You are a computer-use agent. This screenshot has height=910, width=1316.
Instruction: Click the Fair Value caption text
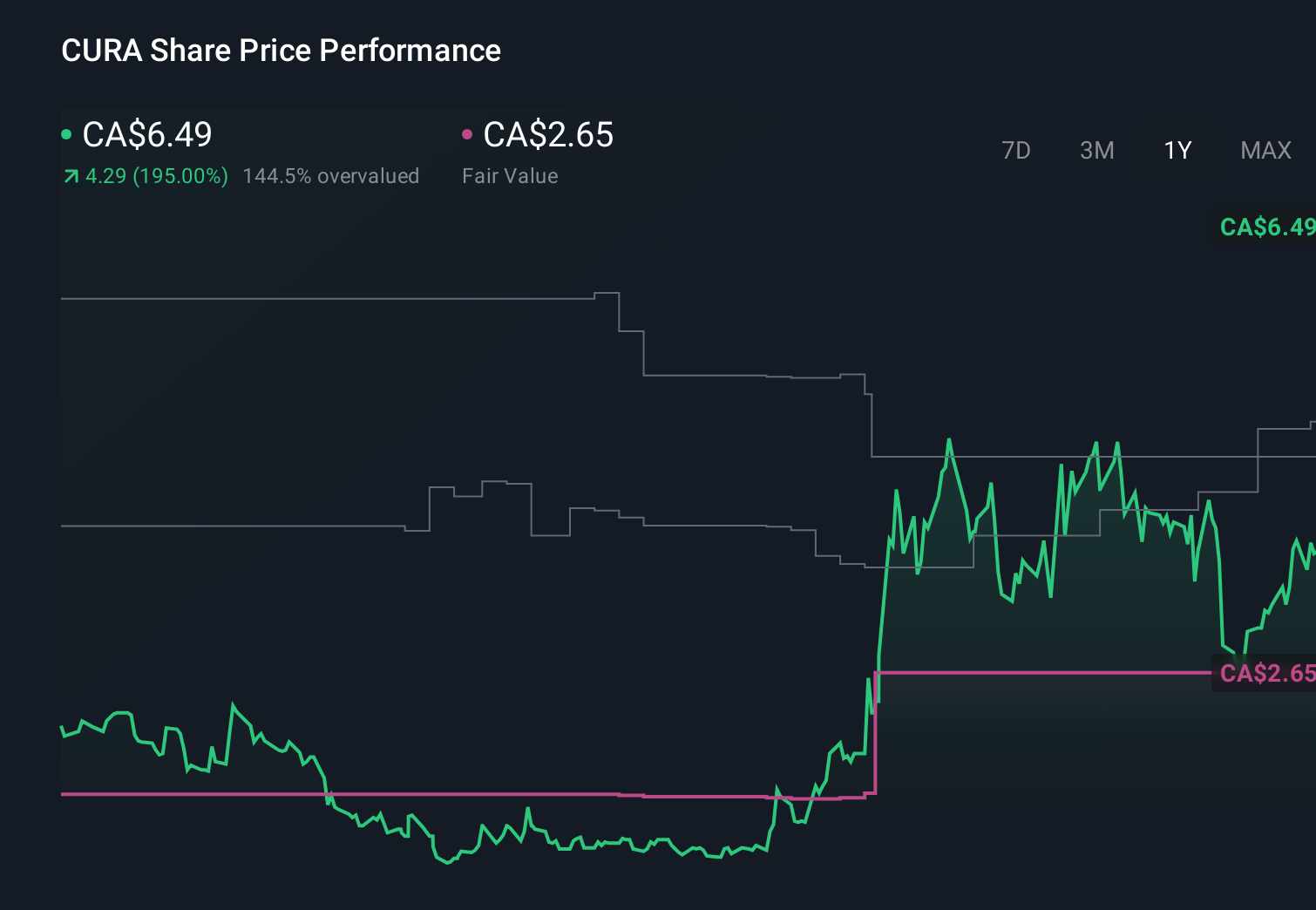coord(509,176)
